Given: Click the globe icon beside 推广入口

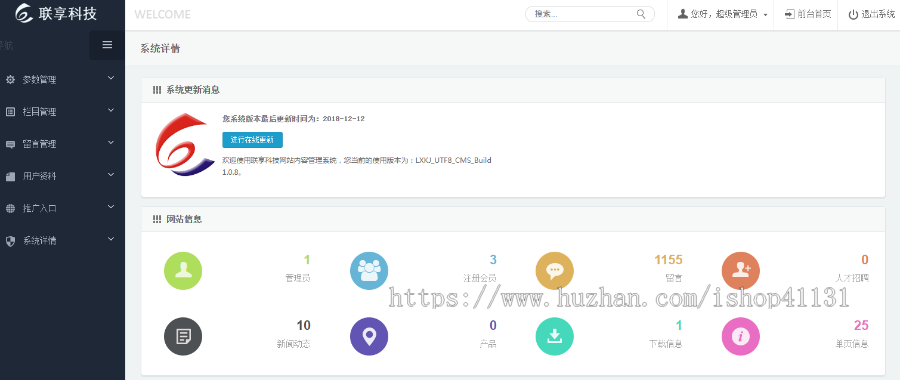Looking at the screenshot, I should point(10,208).
